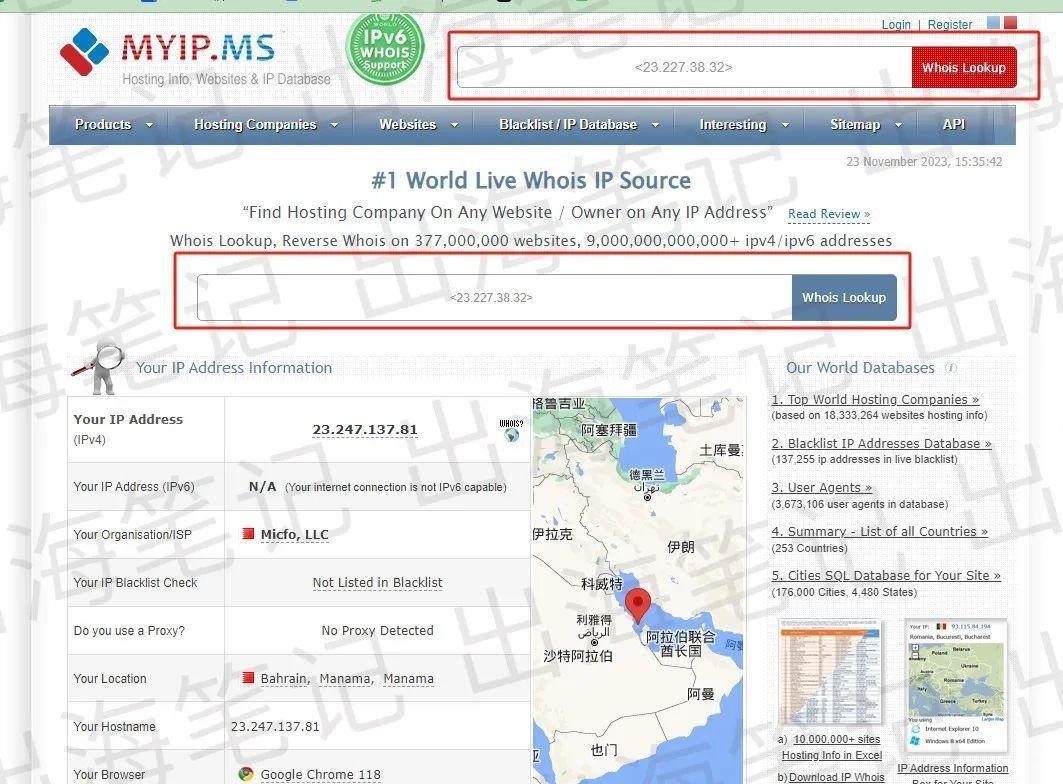Click the Excel hosting info thumbnail
1063x784 pixels.
[x=830, y=671]
